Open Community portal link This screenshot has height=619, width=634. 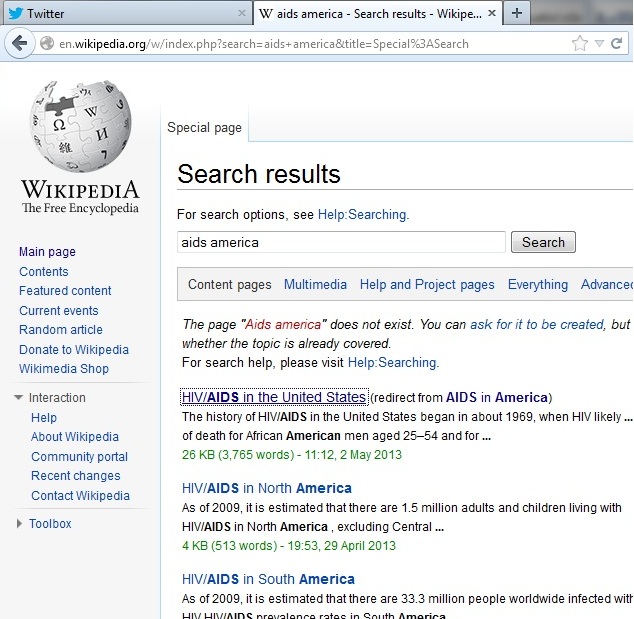(x=79, y=456)
